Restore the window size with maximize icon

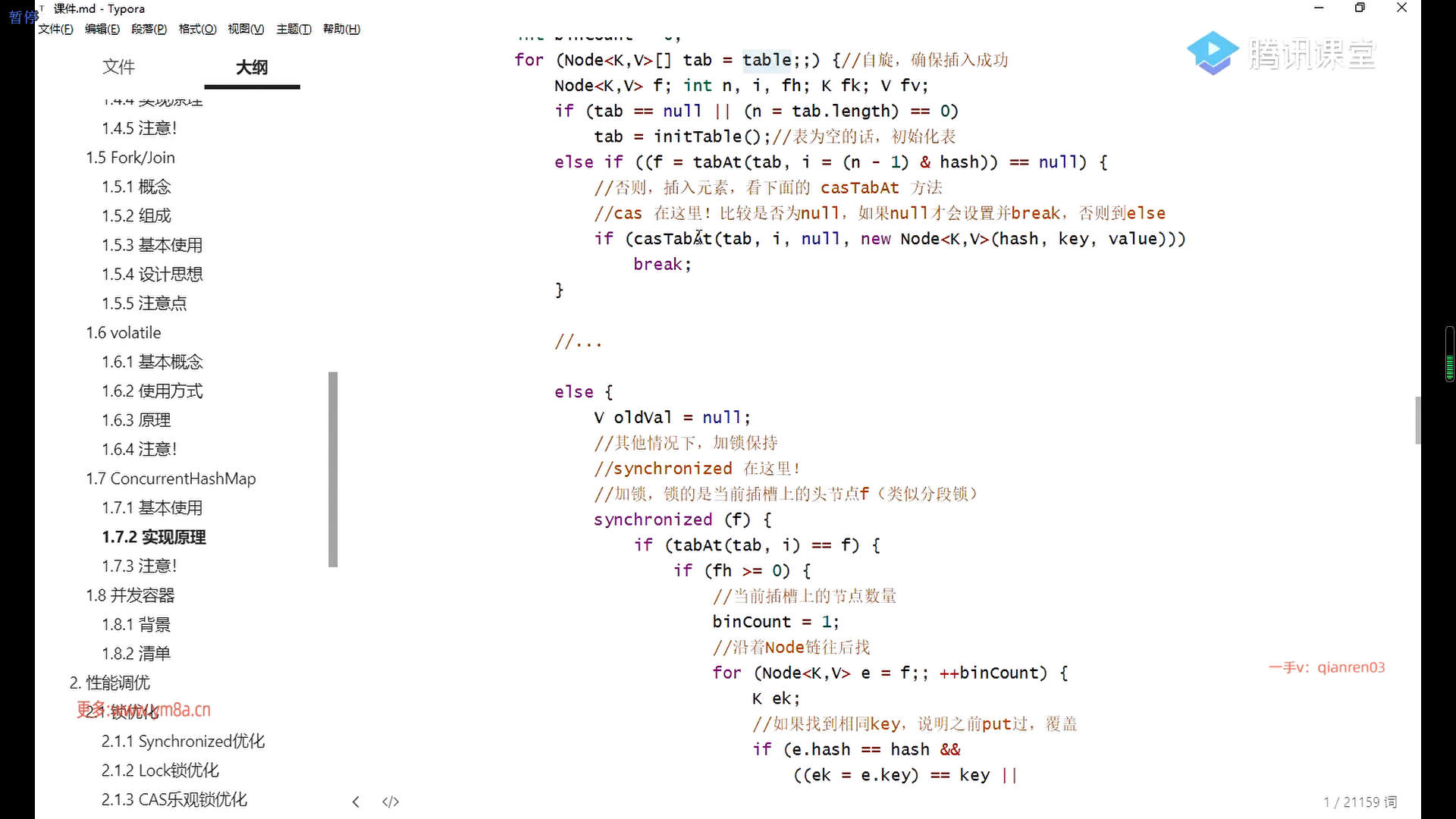click(x=1360, y=8)
